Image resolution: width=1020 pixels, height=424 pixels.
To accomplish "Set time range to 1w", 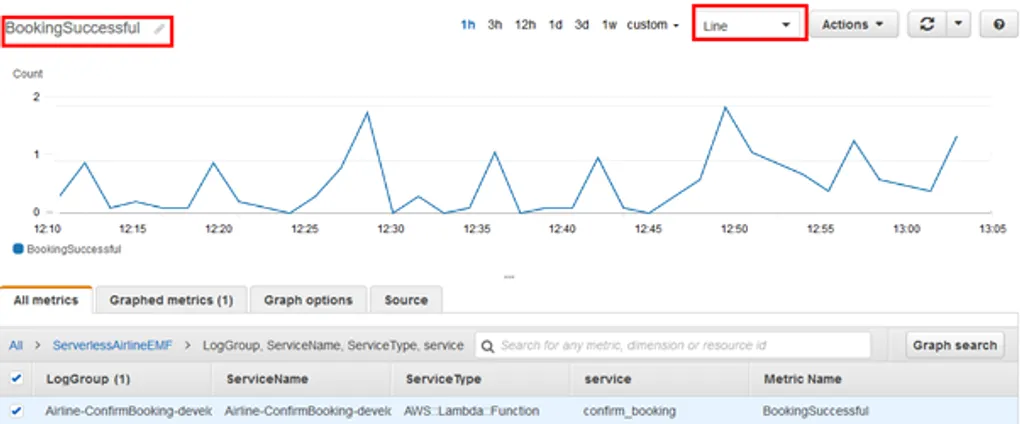I will click(609, 25).
